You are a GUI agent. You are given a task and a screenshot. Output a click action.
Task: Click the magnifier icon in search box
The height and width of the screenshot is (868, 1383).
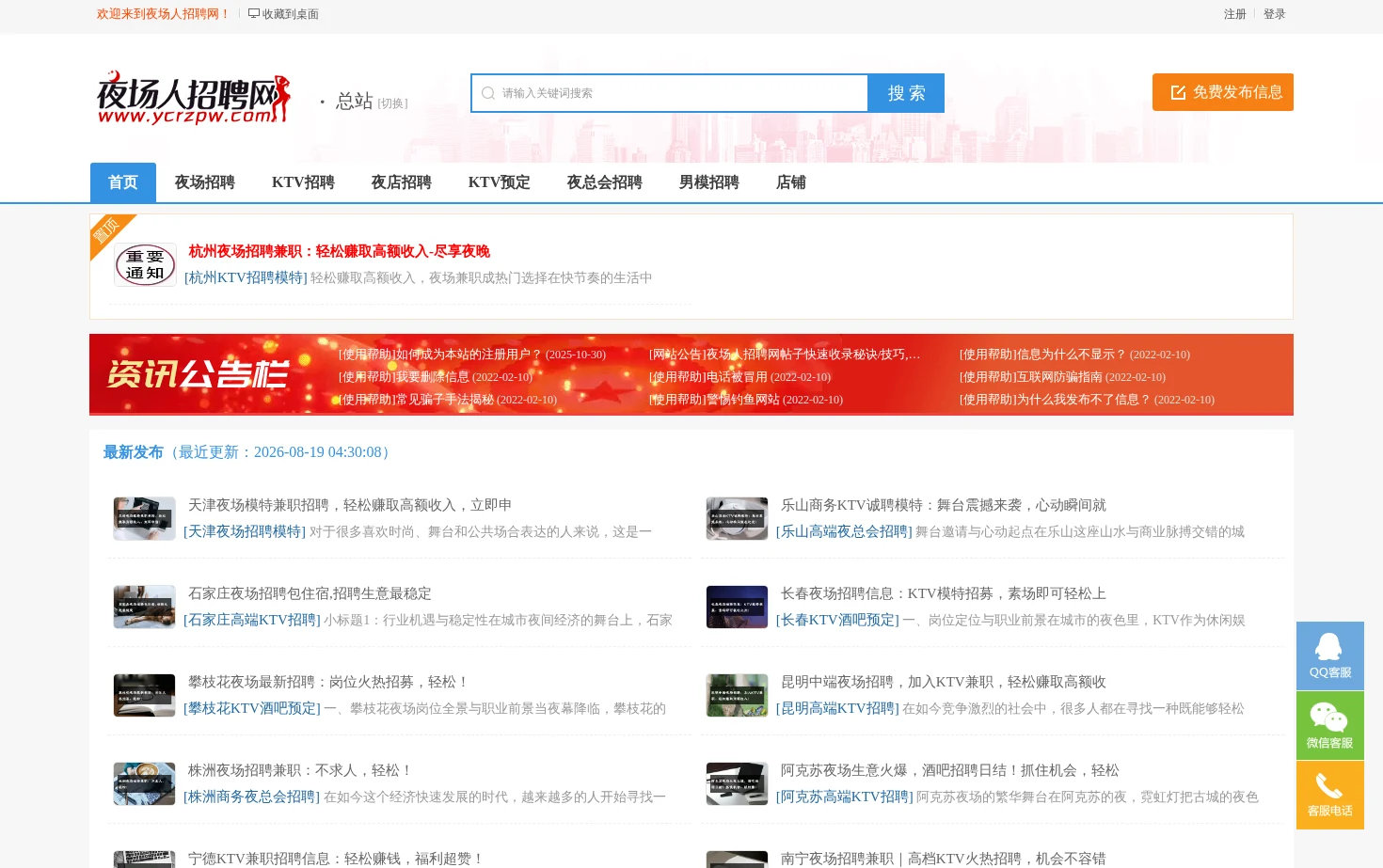pos(487,93)
